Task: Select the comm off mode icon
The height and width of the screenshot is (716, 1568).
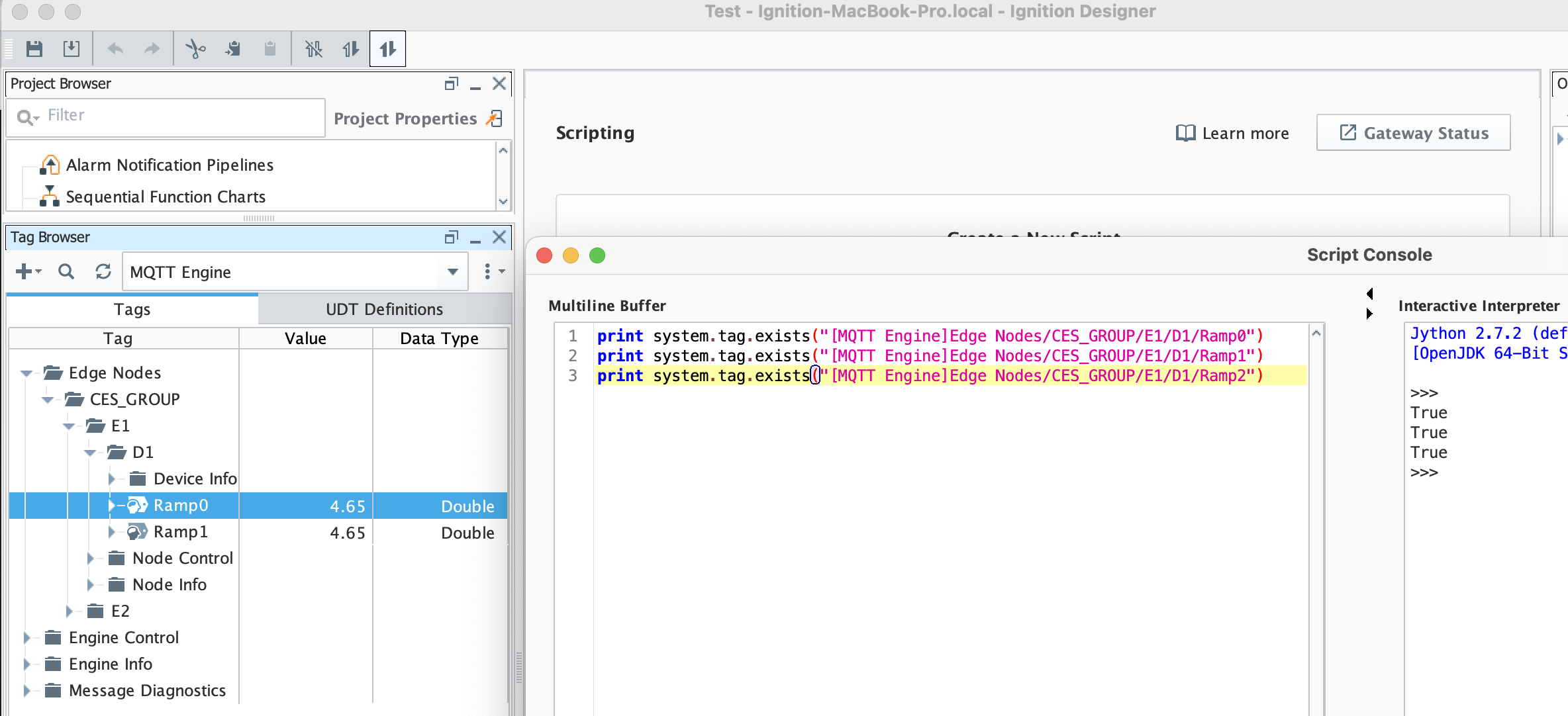Action: tap(313, 48)
